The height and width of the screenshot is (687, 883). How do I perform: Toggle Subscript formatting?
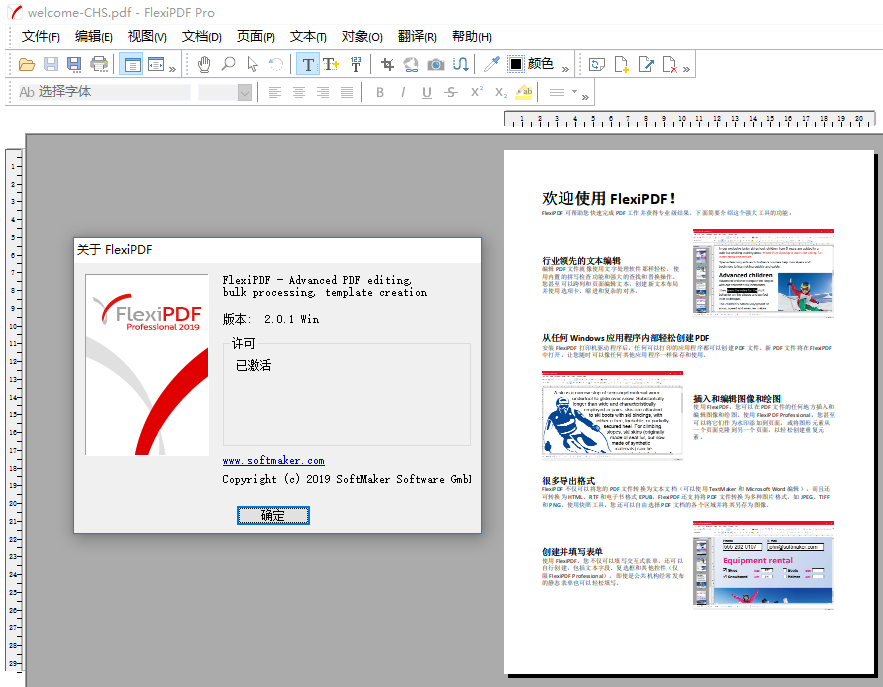point(501,92)
